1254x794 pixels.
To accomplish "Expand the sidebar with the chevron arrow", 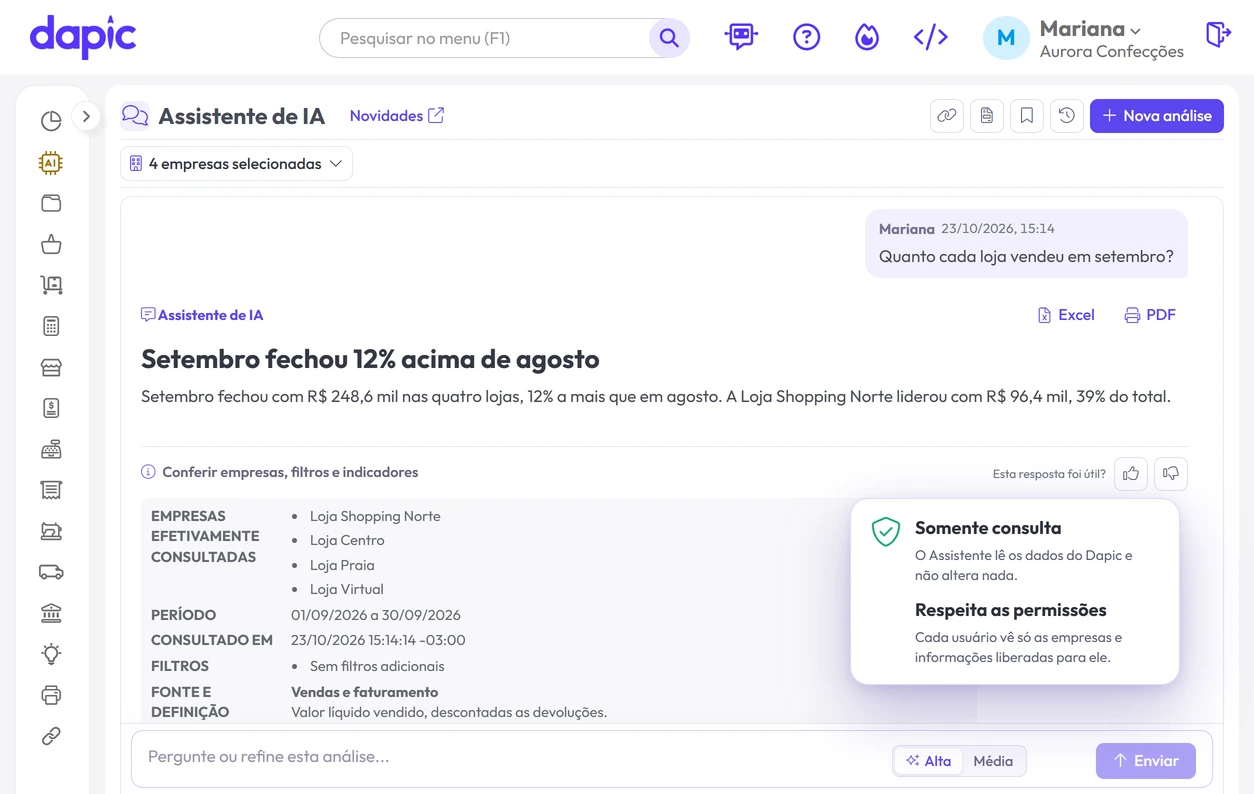I will coord(86,116).
